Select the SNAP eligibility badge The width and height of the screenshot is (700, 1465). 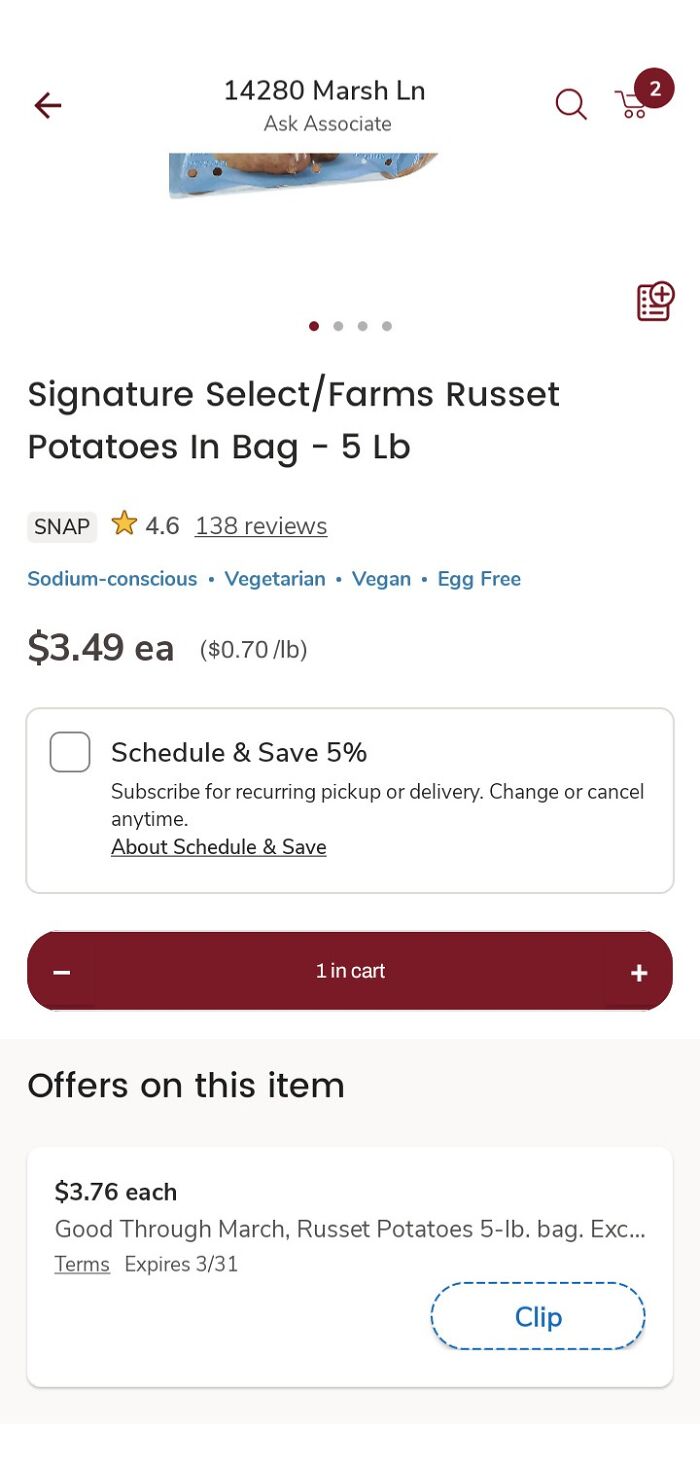pyautogui.click(x=61, y=526)
